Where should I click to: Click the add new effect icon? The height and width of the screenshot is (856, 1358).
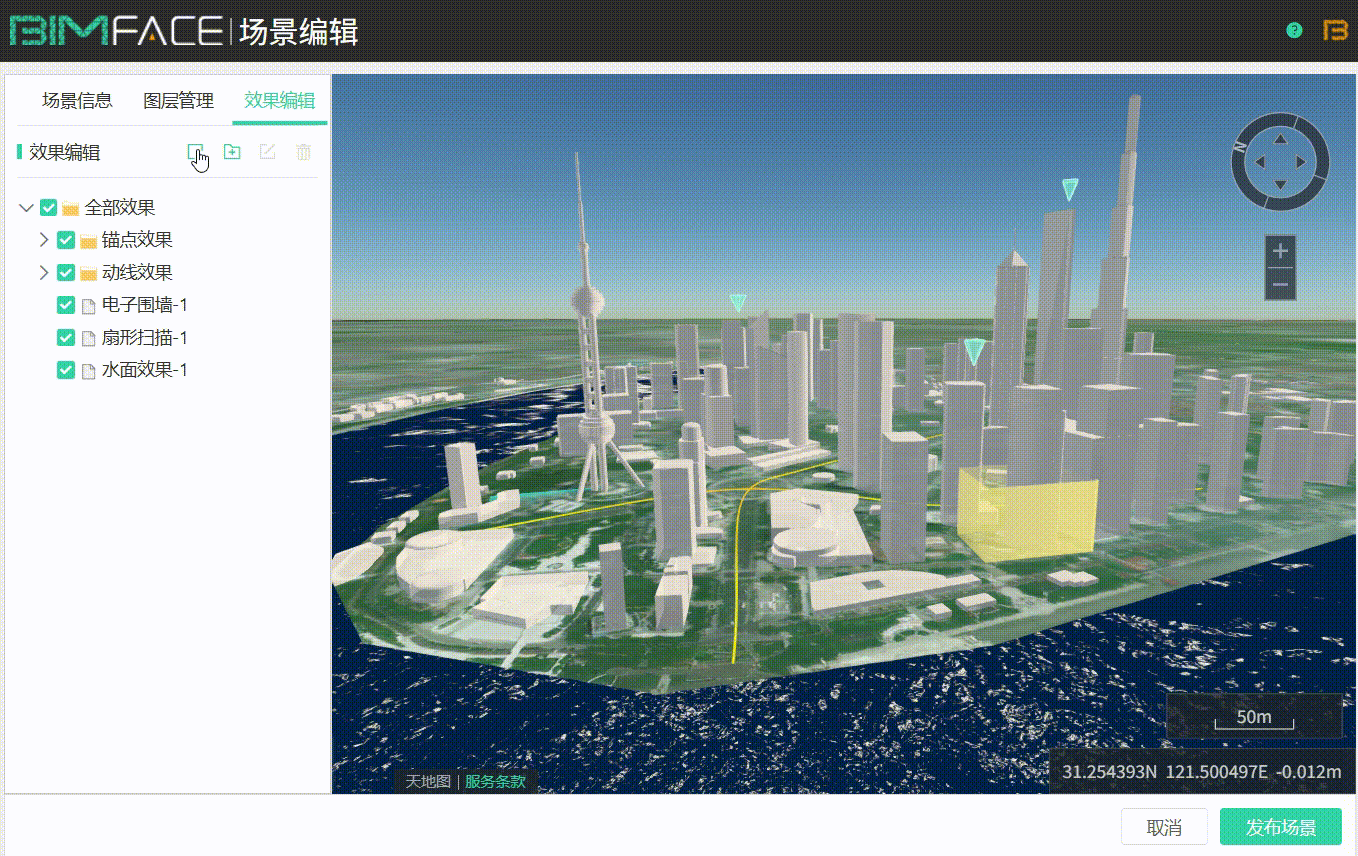[195, 152]
